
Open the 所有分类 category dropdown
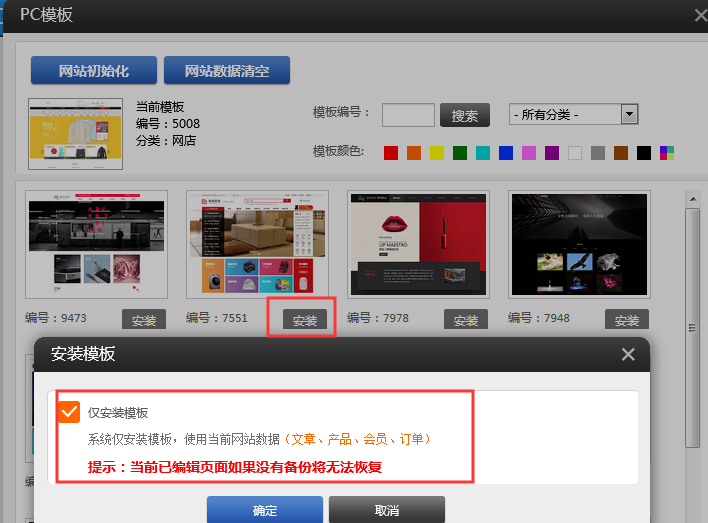point(573,114)
